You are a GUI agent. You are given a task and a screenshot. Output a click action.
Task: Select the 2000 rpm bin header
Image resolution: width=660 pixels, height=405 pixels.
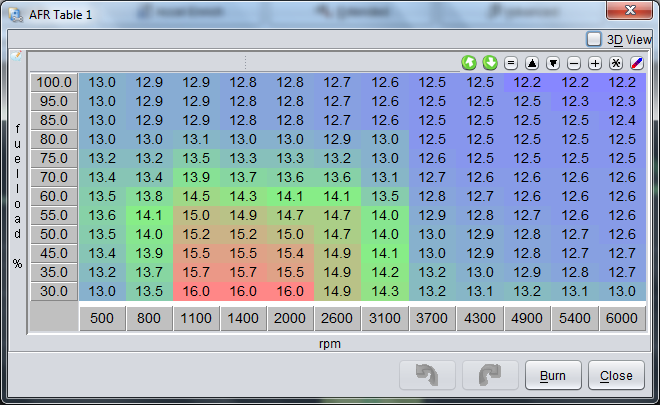(x=290, y=318)
